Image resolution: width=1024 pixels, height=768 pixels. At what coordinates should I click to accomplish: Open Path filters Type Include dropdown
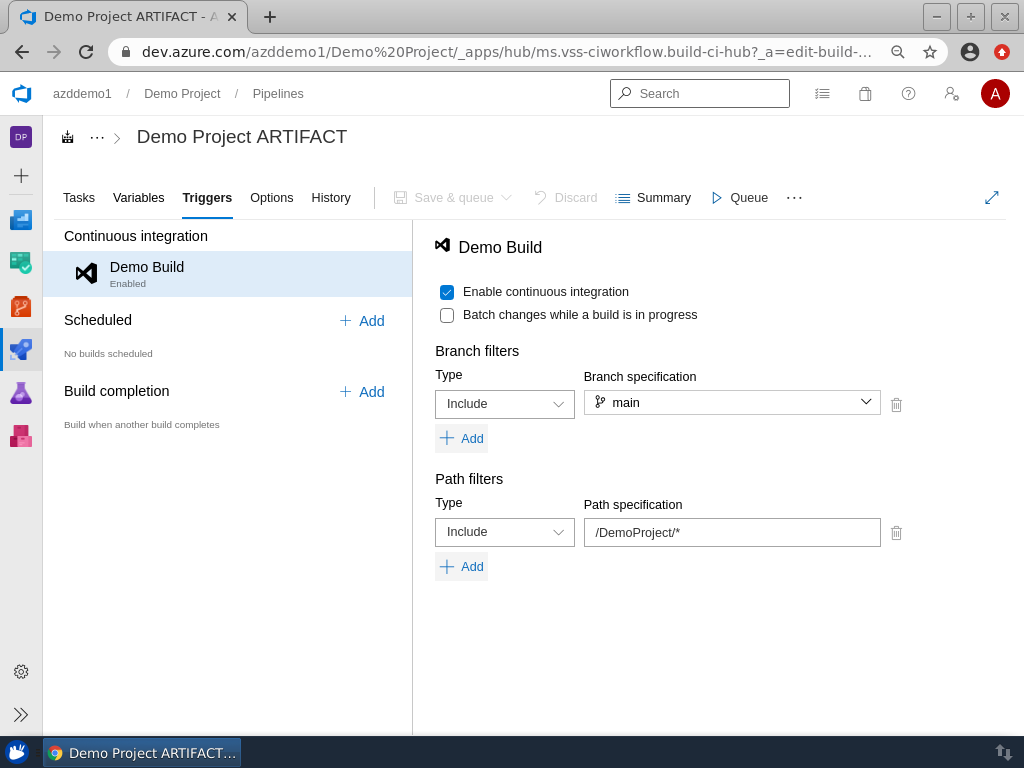(505, 532)
